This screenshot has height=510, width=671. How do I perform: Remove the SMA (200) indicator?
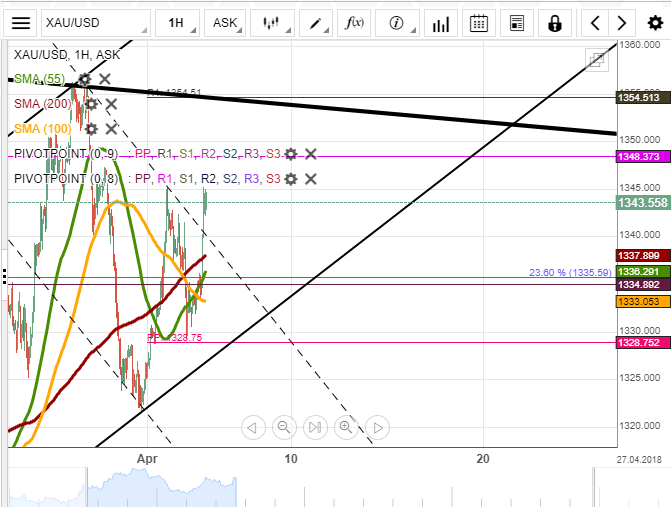point(111,104)
